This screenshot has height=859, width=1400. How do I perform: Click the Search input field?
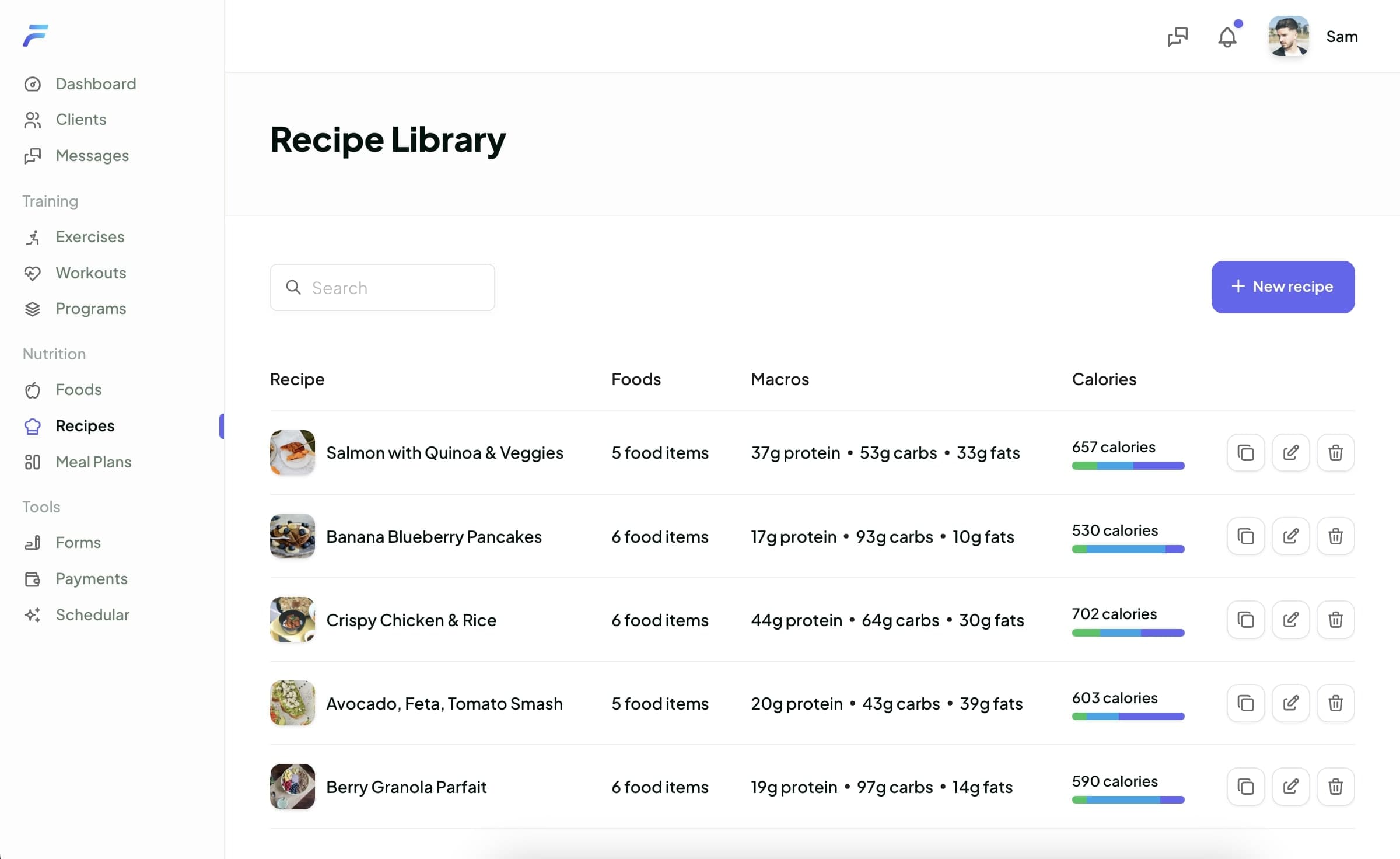tap(382, 287)
